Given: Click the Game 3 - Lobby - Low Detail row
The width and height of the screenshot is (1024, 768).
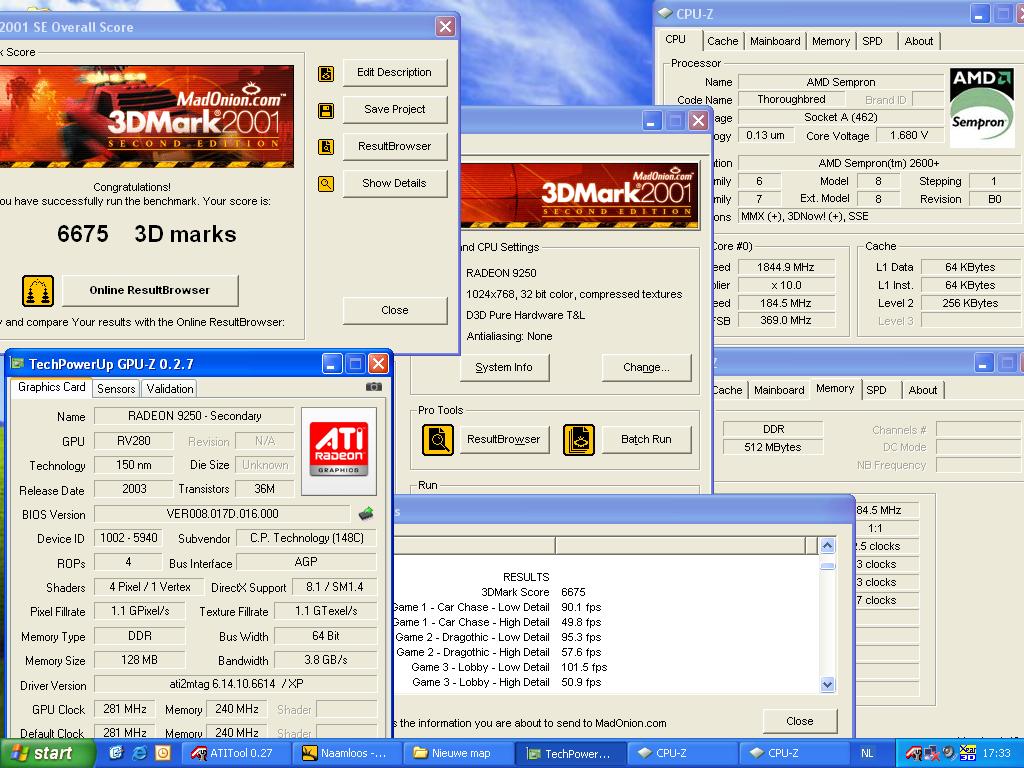Looking at the screenshot, I should 509,667.
